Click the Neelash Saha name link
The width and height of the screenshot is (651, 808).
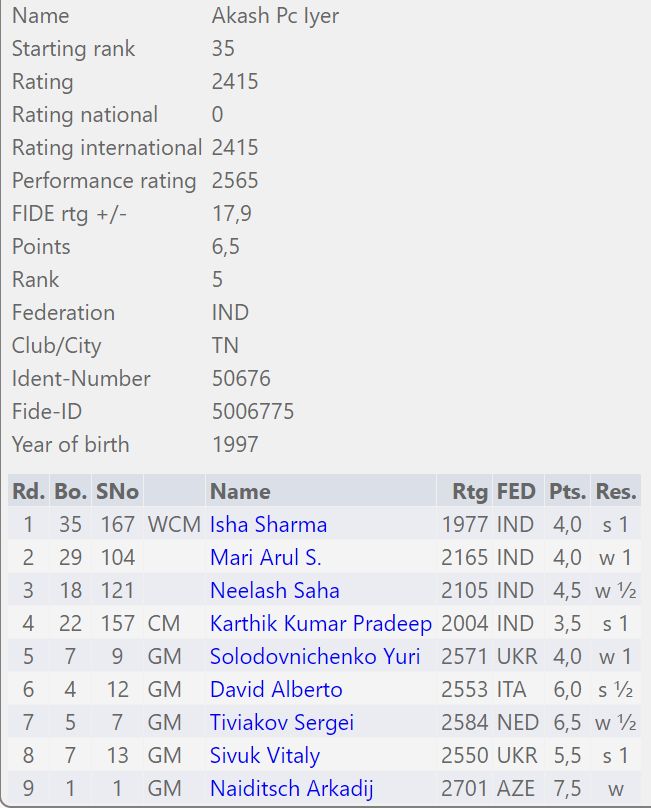275,591
